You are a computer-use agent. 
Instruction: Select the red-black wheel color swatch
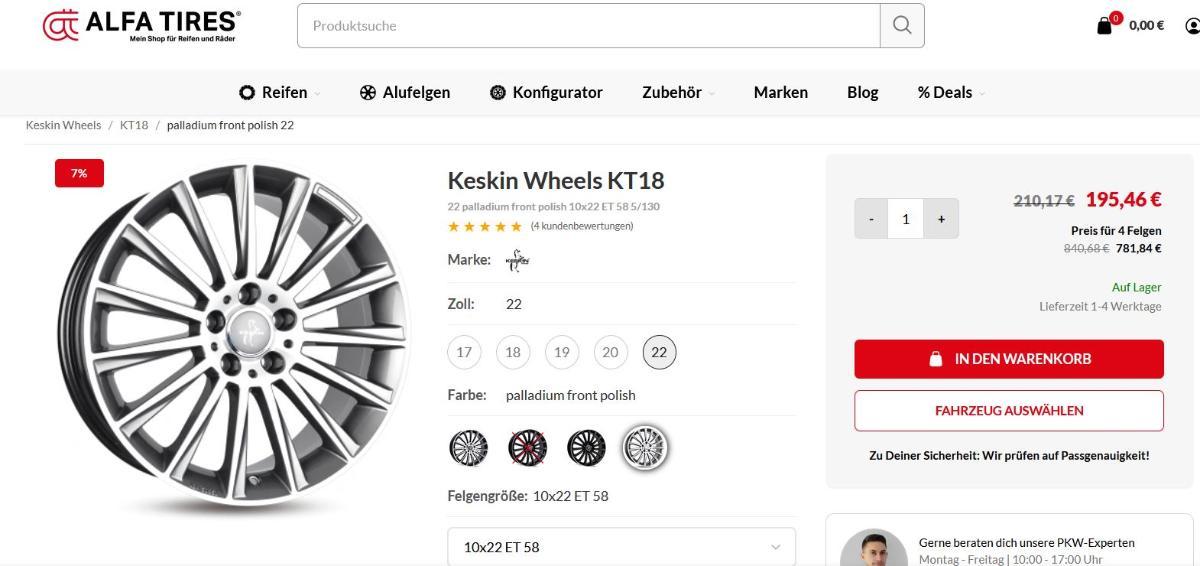point(528,448)
